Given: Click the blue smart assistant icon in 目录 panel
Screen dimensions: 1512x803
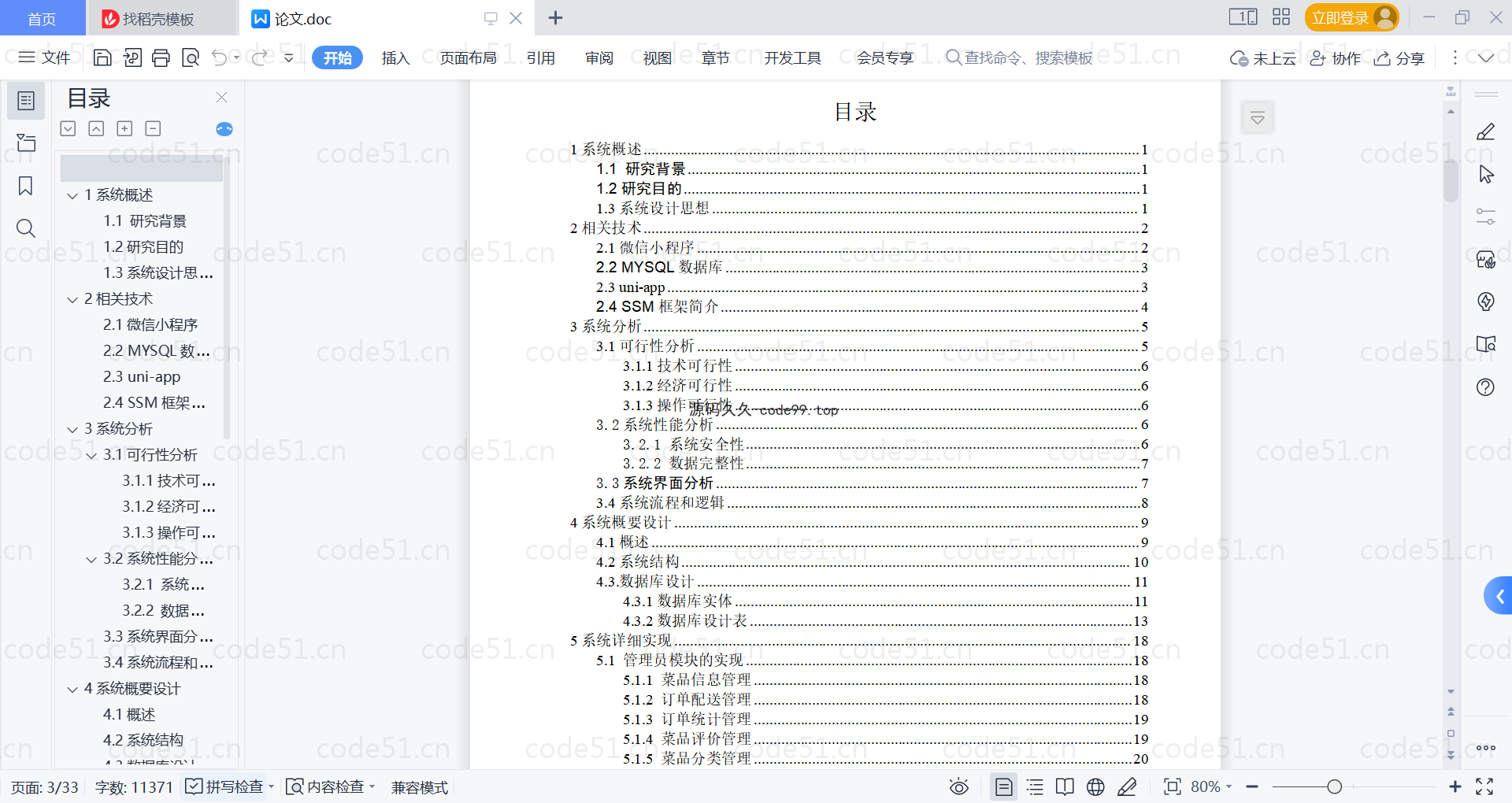Looking at the screenshot, I should (224, 129).
